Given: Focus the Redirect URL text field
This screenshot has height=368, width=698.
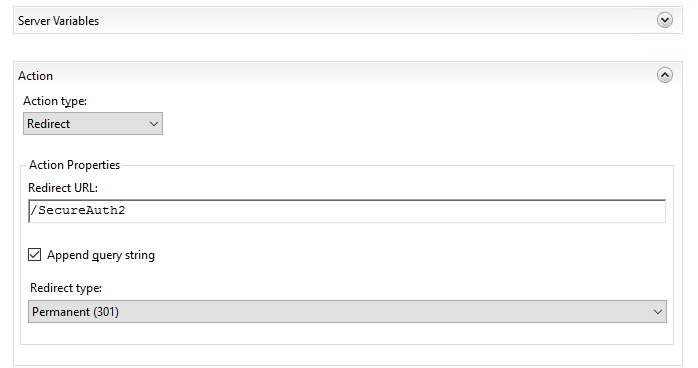Looking at the screenshot, I should click(347, 211).
